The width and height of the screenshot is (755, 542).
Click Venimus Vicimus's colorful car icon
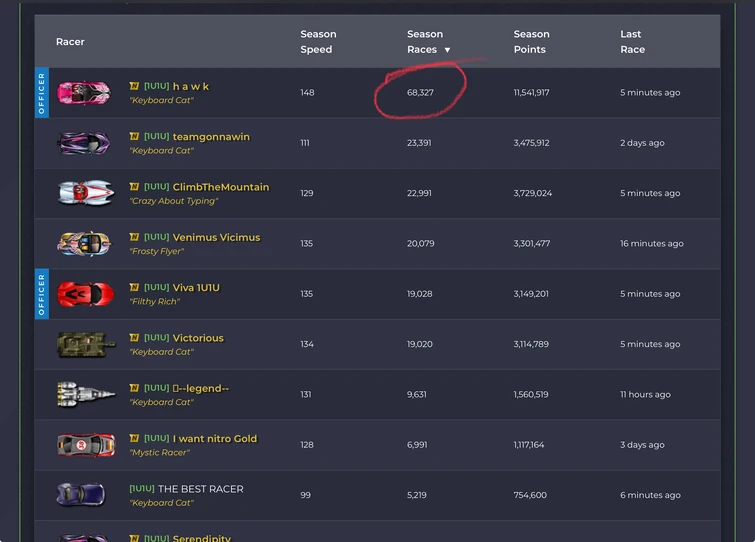click(85, 243)
